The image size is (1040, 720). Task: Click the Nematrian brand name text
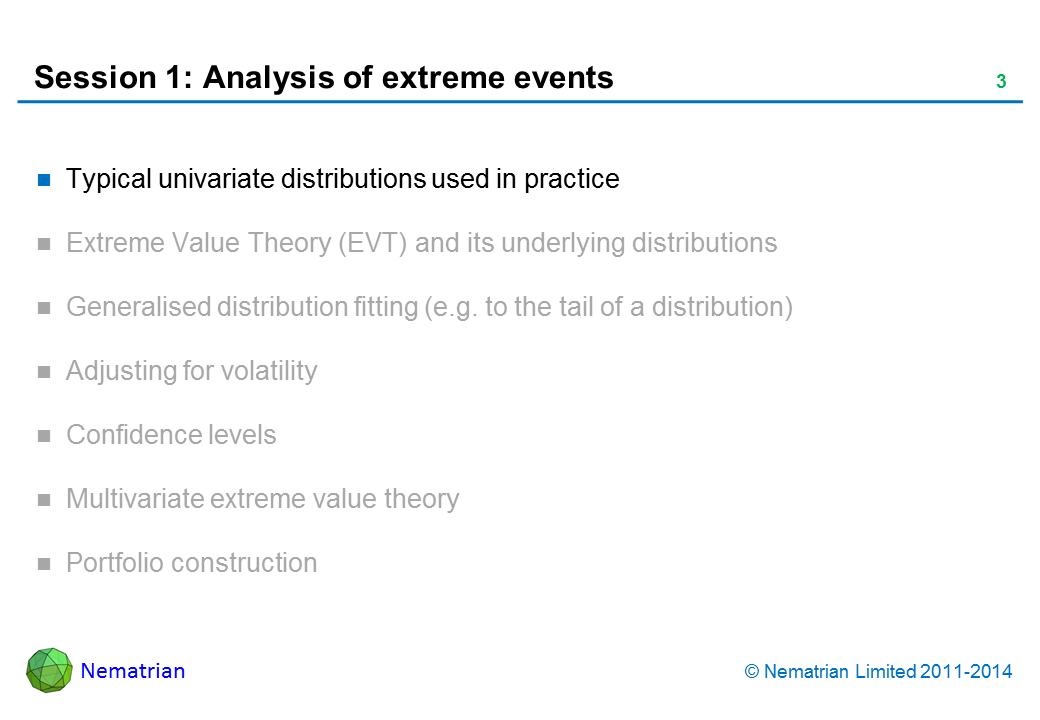133,671
